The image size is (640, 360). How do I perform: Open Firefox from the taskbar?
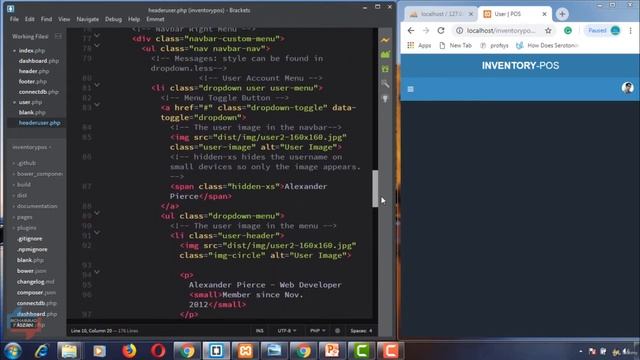[129, 351]
